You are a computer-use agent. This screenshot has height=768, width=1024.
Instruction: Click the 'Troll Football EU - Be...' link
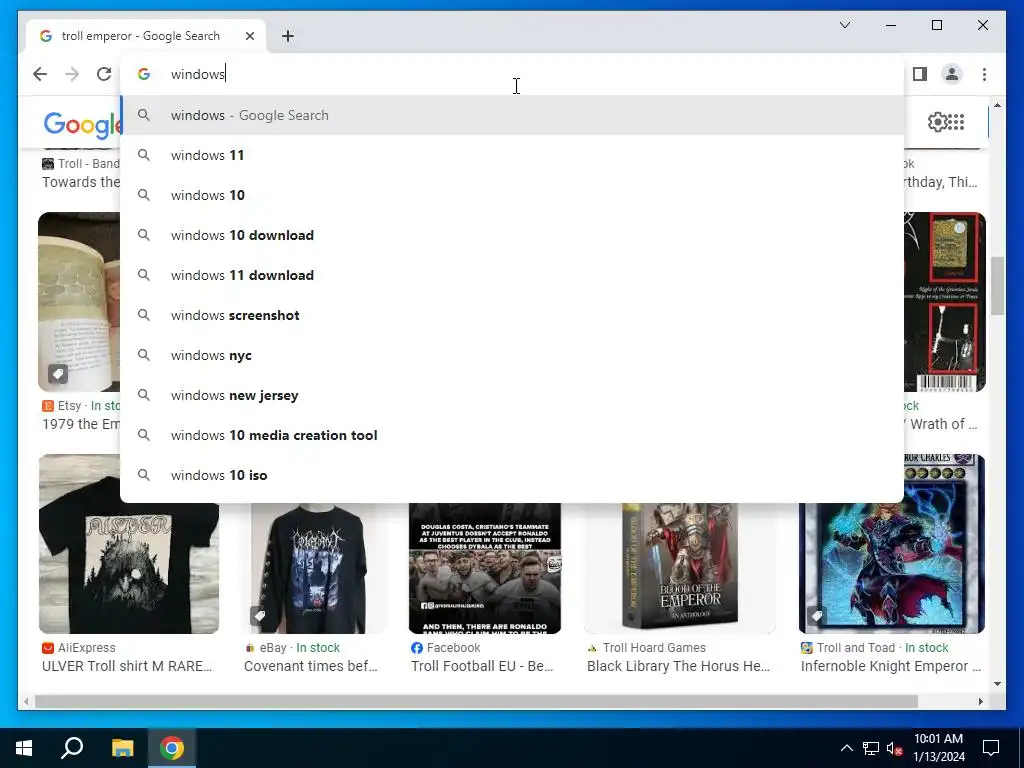(482, 666)
